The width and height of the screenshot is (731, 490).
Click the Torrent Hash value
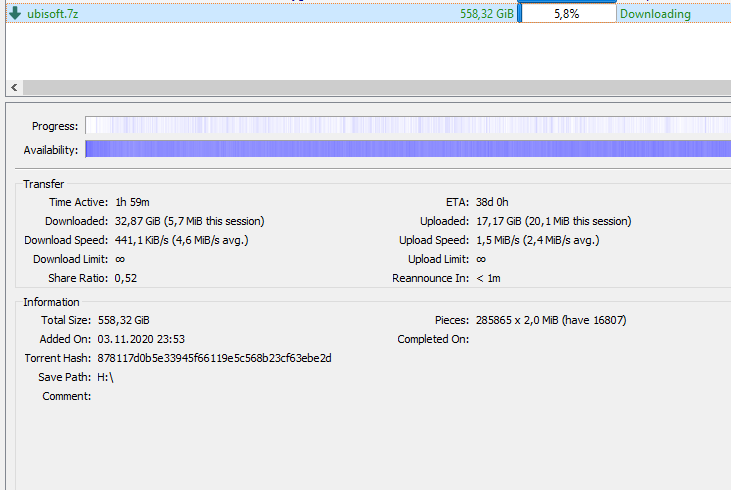point(214,358)
